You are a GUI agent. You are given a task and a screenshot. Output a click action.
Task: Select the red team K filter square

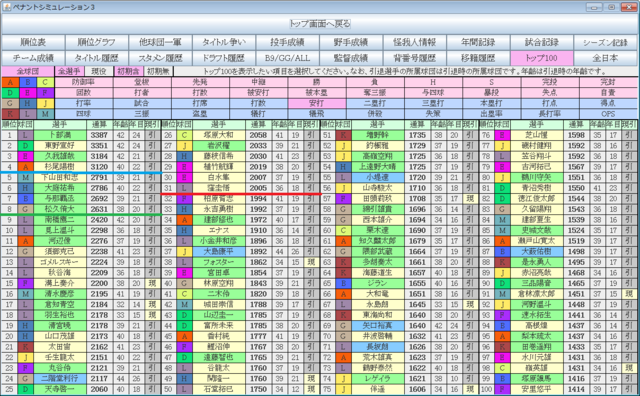point(10,114)
